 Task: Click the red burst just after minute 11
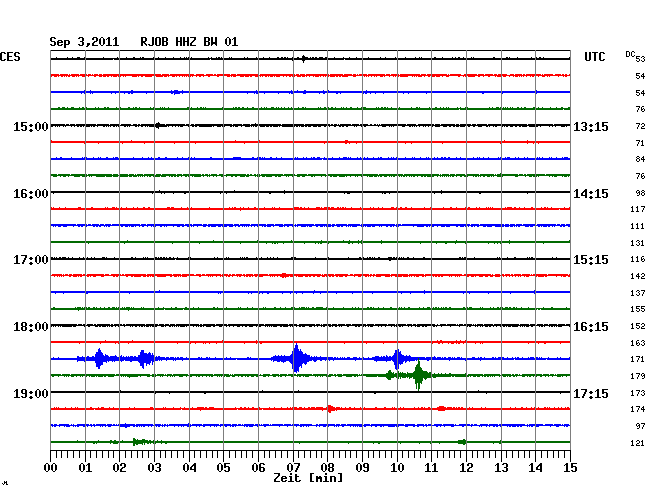441,409
